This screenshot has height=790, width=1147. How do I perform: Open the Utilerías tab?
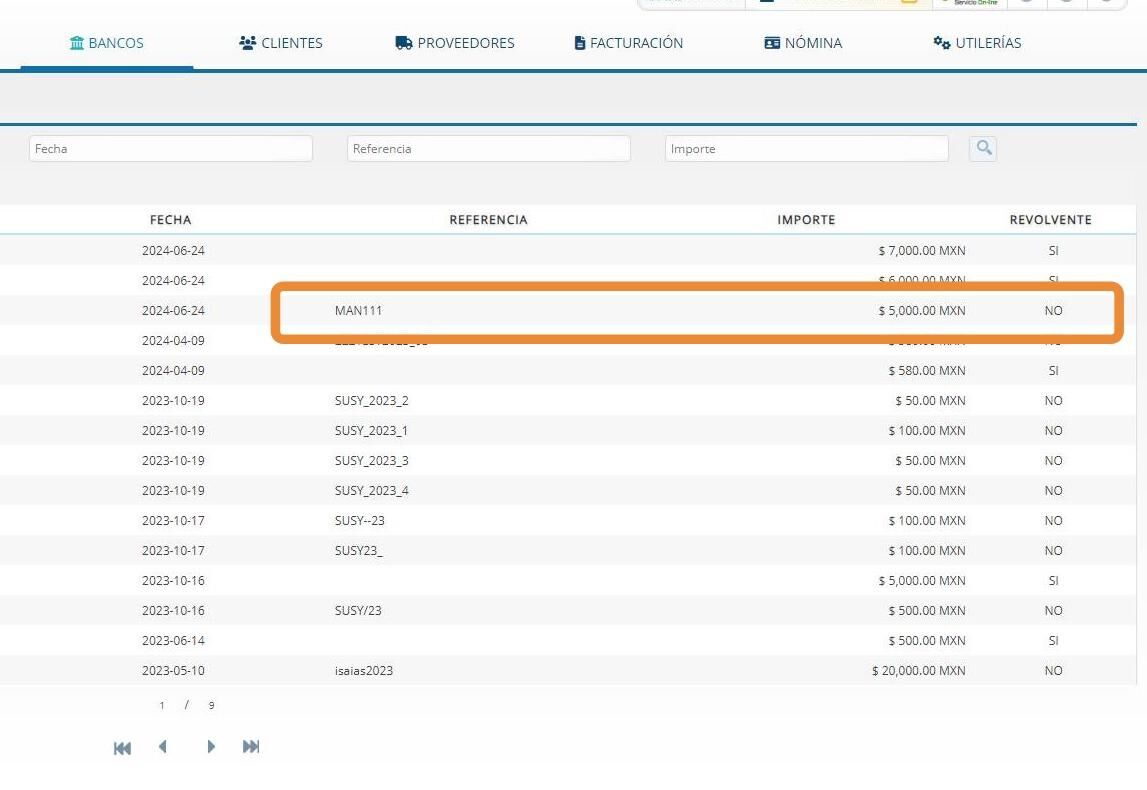point(977,43)
